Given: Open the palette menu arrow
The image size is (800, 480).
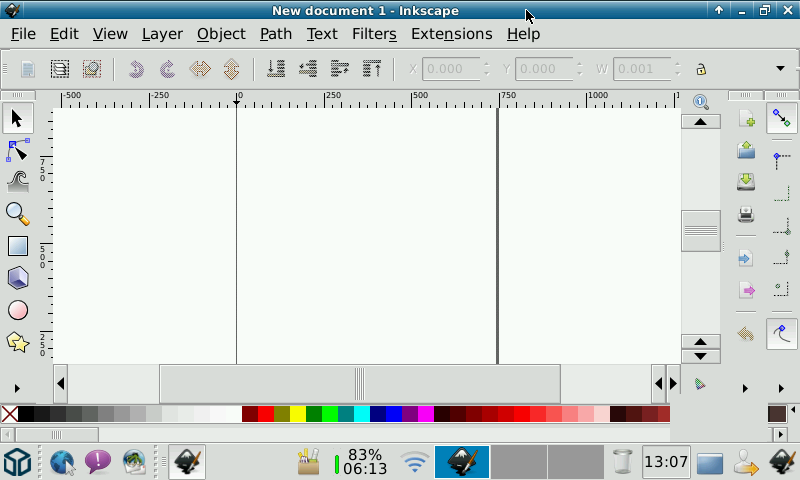Looking at the screenshot, I should [793, 409].
